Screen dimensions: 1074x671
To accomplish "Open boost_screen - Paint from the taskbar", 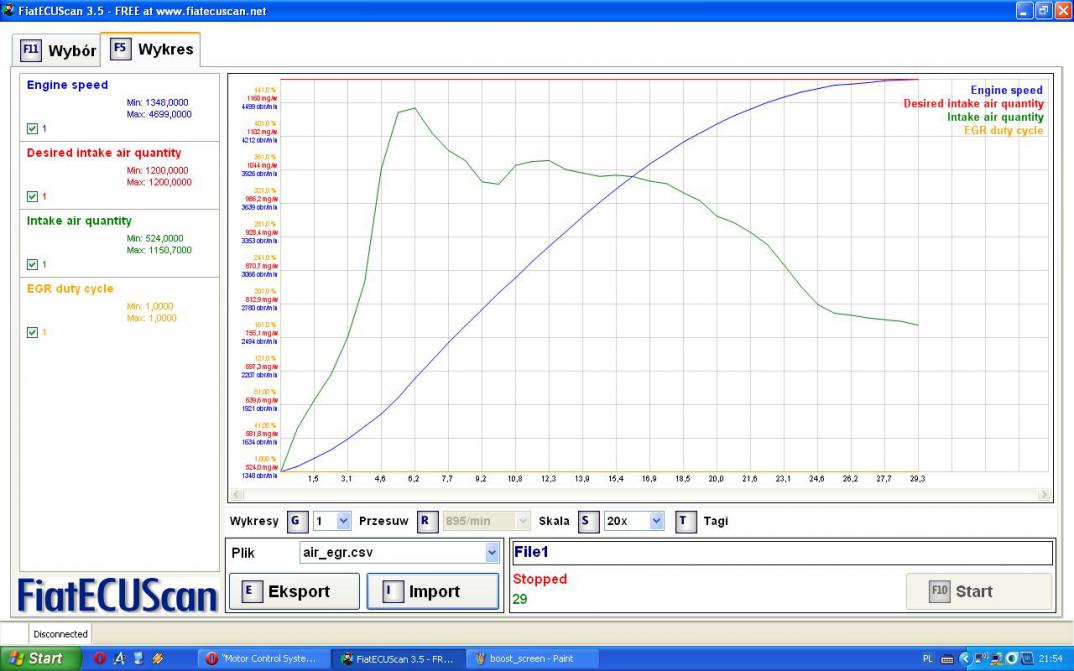I will click(x=533, y=659).
